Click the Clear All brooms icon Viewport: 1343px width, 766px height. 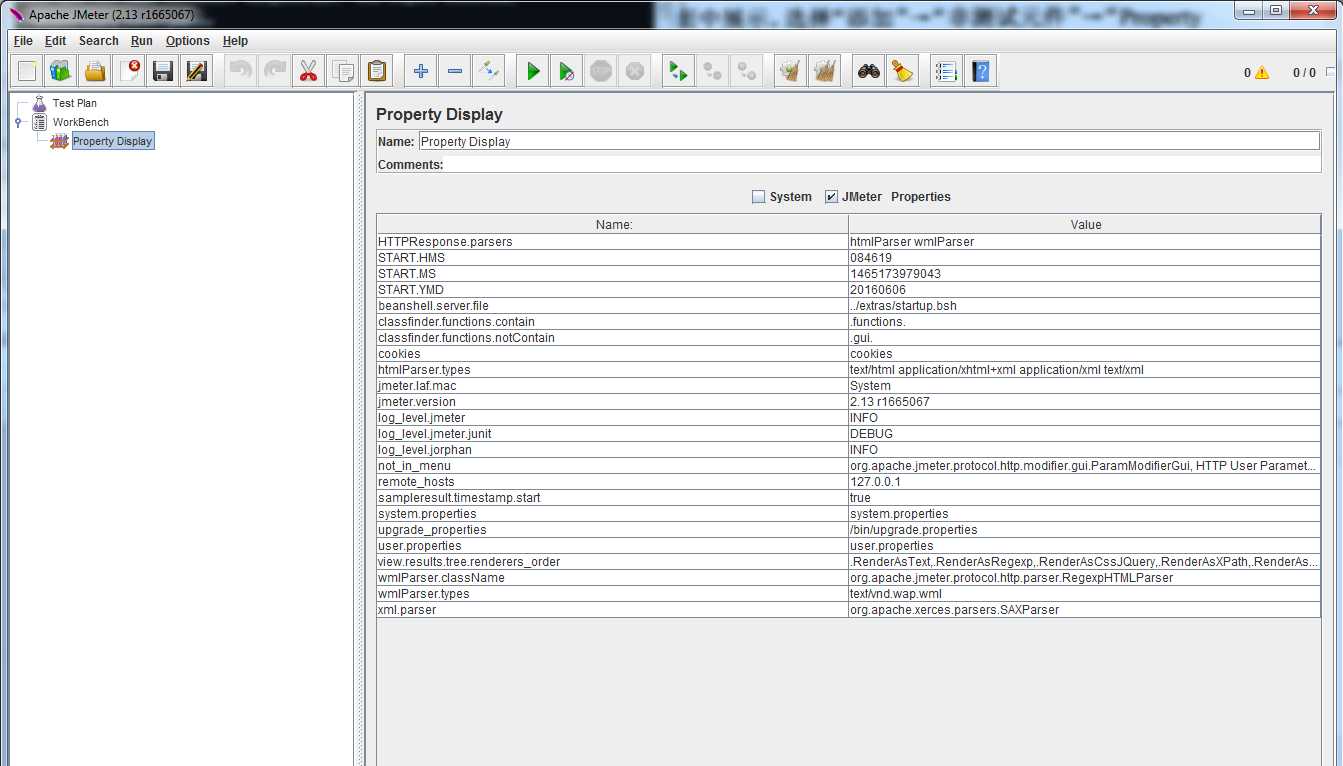point(825,71)
